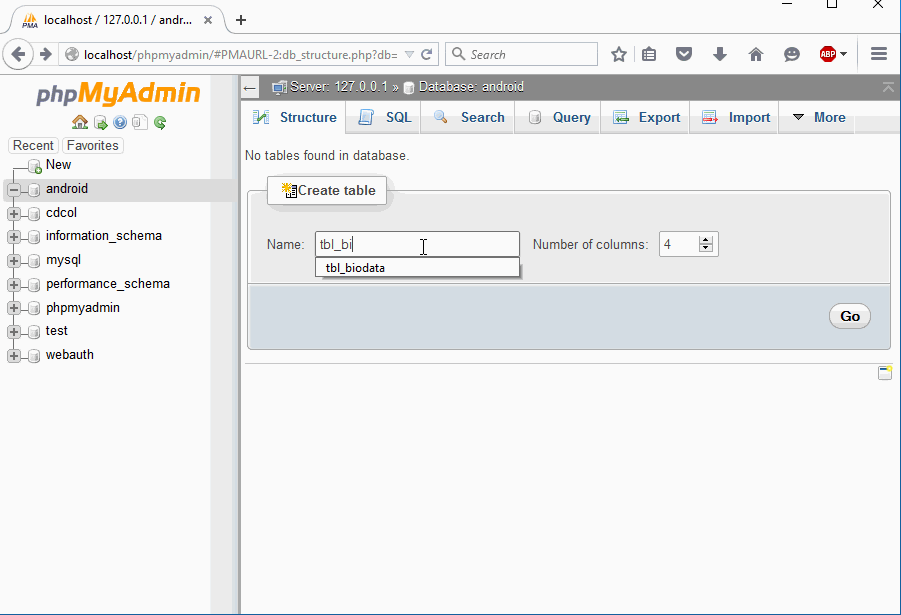Expand the webauth database node
This screenshot has width=901, height=615.
[x=14, y=356]
